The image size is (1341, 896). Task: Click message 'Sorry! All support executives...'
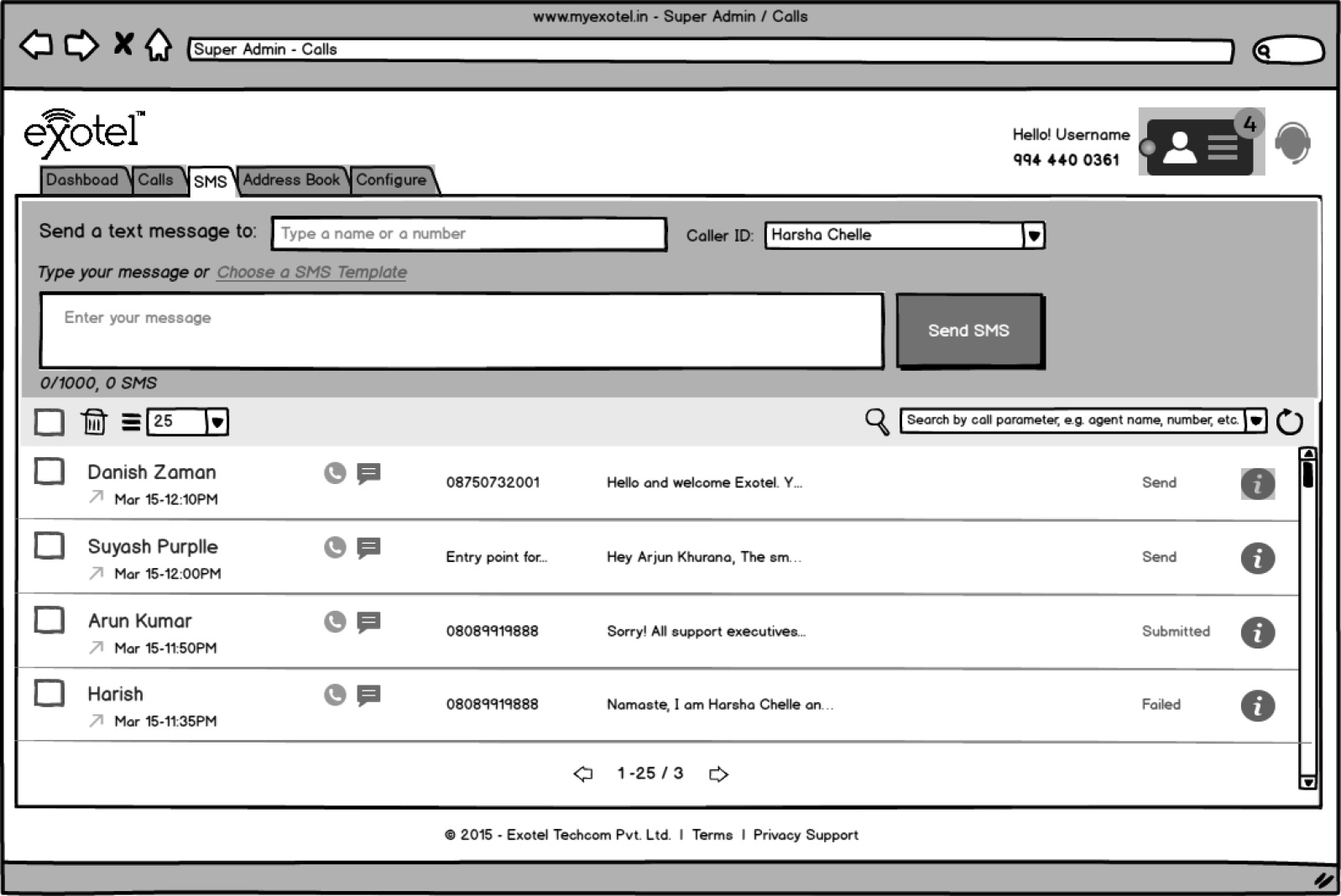(706, 631)
